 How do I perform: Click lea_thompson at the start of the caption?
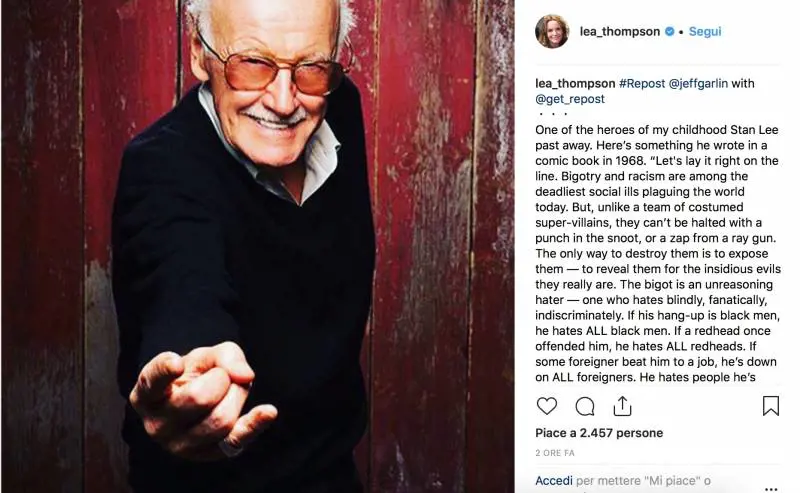575,84
